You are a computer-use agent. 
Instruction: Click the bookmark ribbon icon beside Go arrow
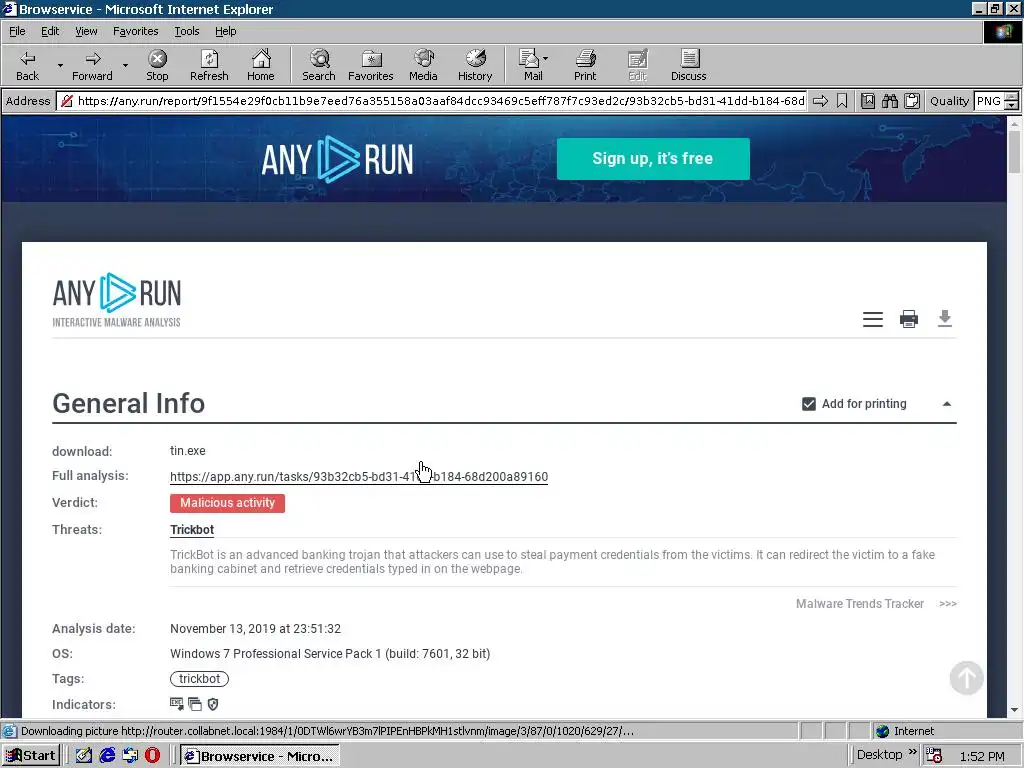point(842,101)
